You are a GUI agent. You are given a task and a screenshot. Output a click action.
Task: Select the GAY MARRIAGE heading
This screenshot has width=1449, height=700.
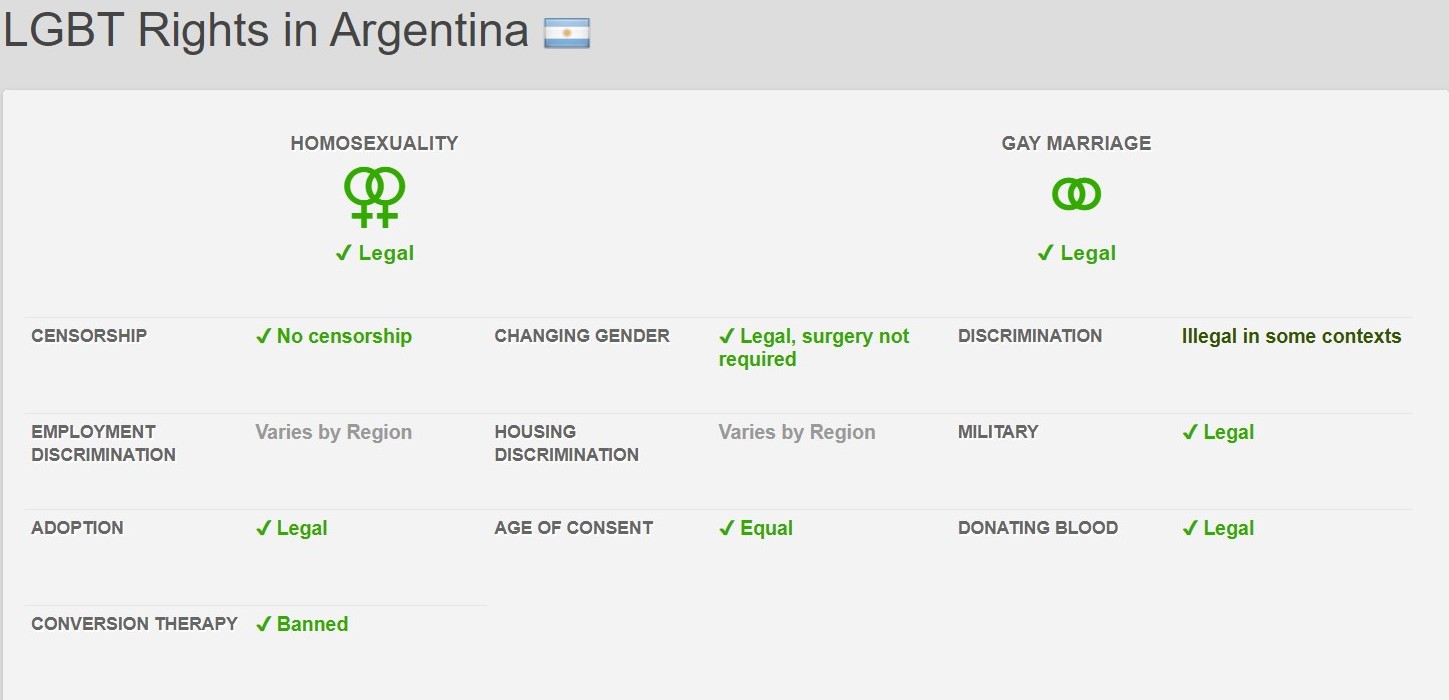click(x=1076, y=143)
